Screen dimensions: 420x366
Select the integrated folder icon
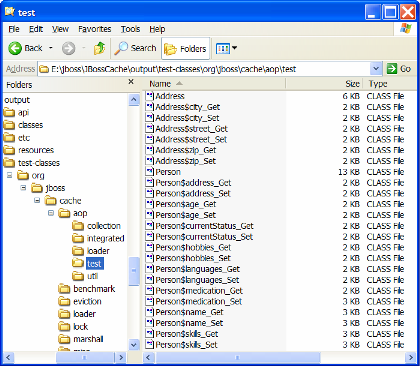(x=78, y=238)
